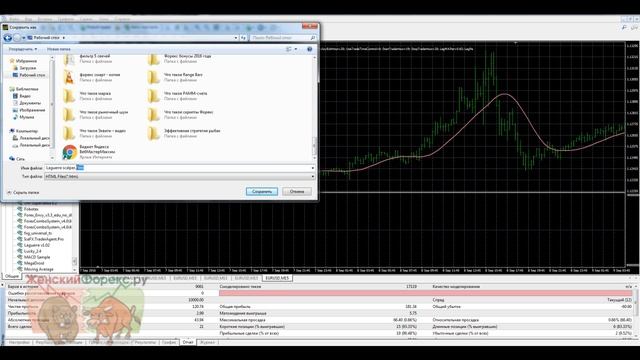Select Загрузки in the navigation pane
This screenshot has height=360, width=640.
[x=24, y=68]
